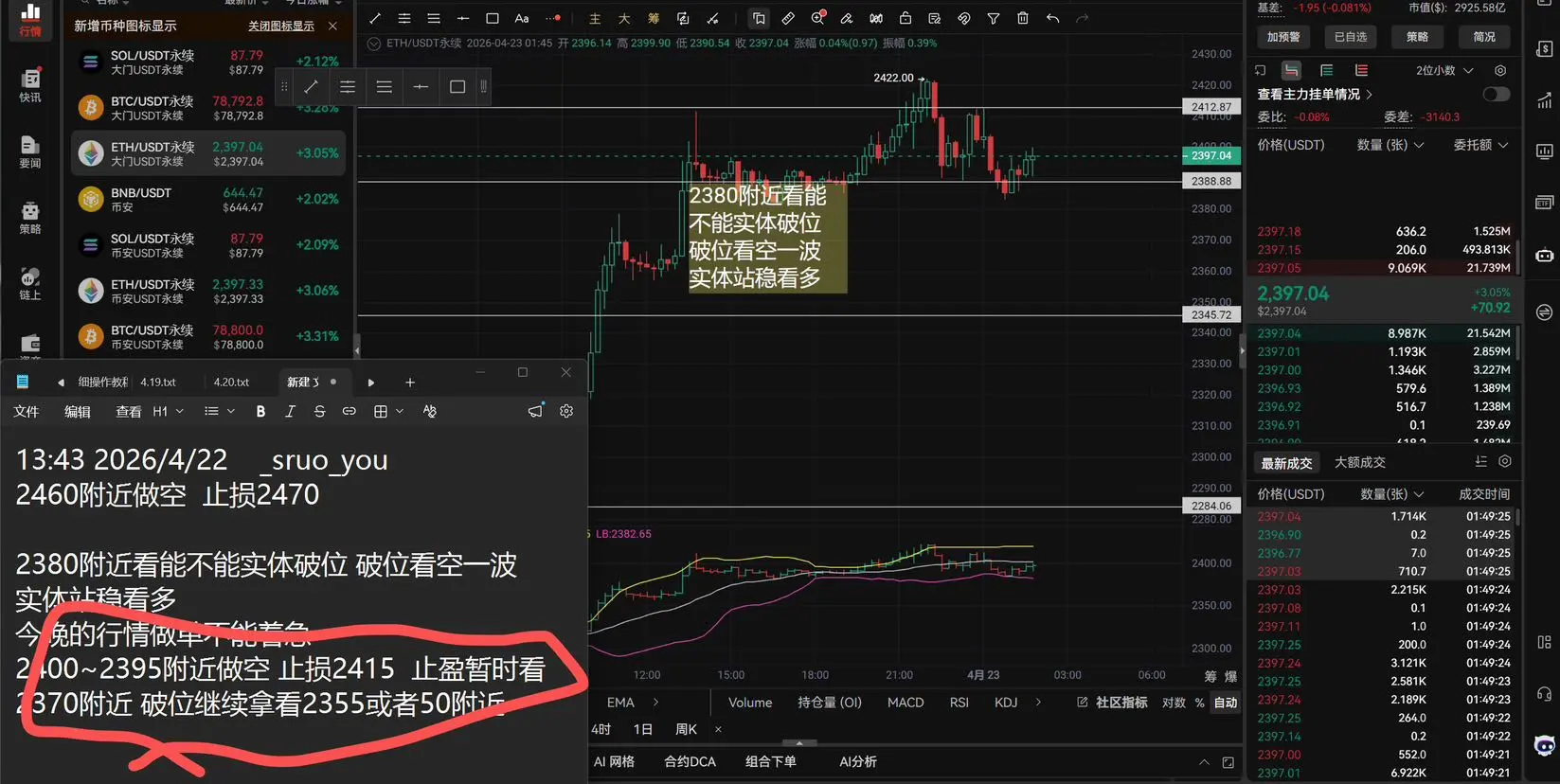Screen dimensions: 1560x784
Task: Switch to the 4.20.txt notepad tab
Action: 231,382
